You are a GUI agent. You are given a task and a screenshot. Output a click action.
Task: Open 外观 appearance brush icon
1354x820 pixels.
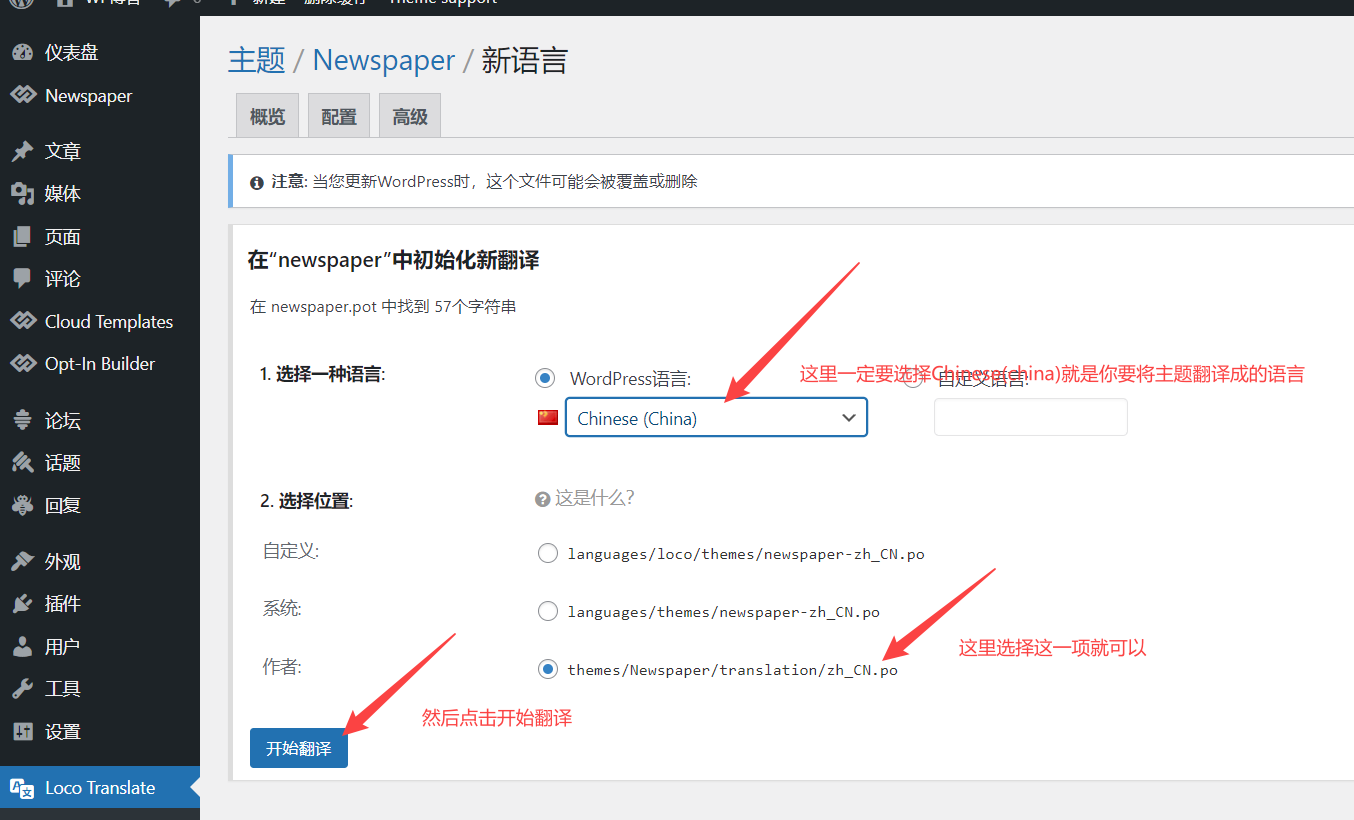(22, 562)
